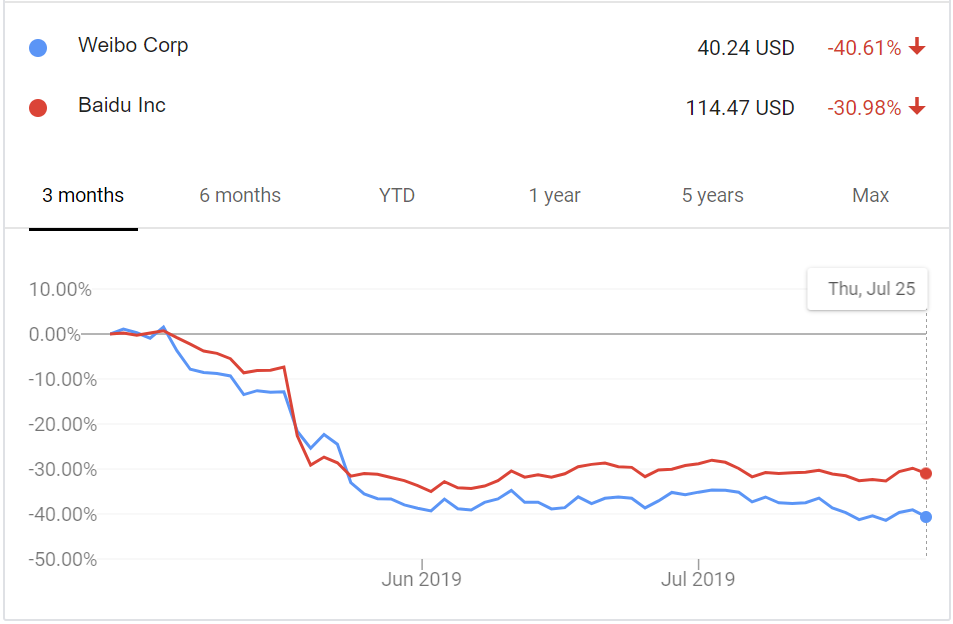Viewport: 953px width, 624px height.
Task: Open the YTD time range
Action: [397, 196]
